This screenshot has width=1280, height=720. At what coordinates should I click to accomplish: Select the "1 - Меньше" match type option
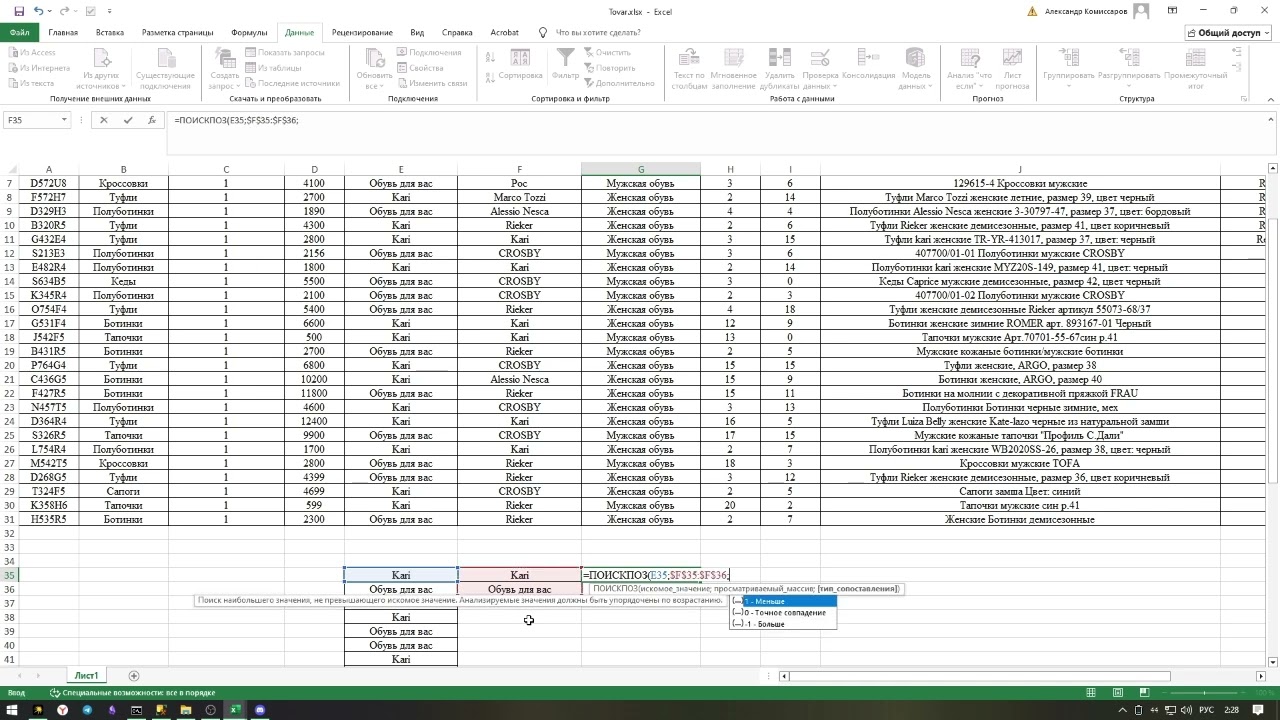tap(783, 601)
